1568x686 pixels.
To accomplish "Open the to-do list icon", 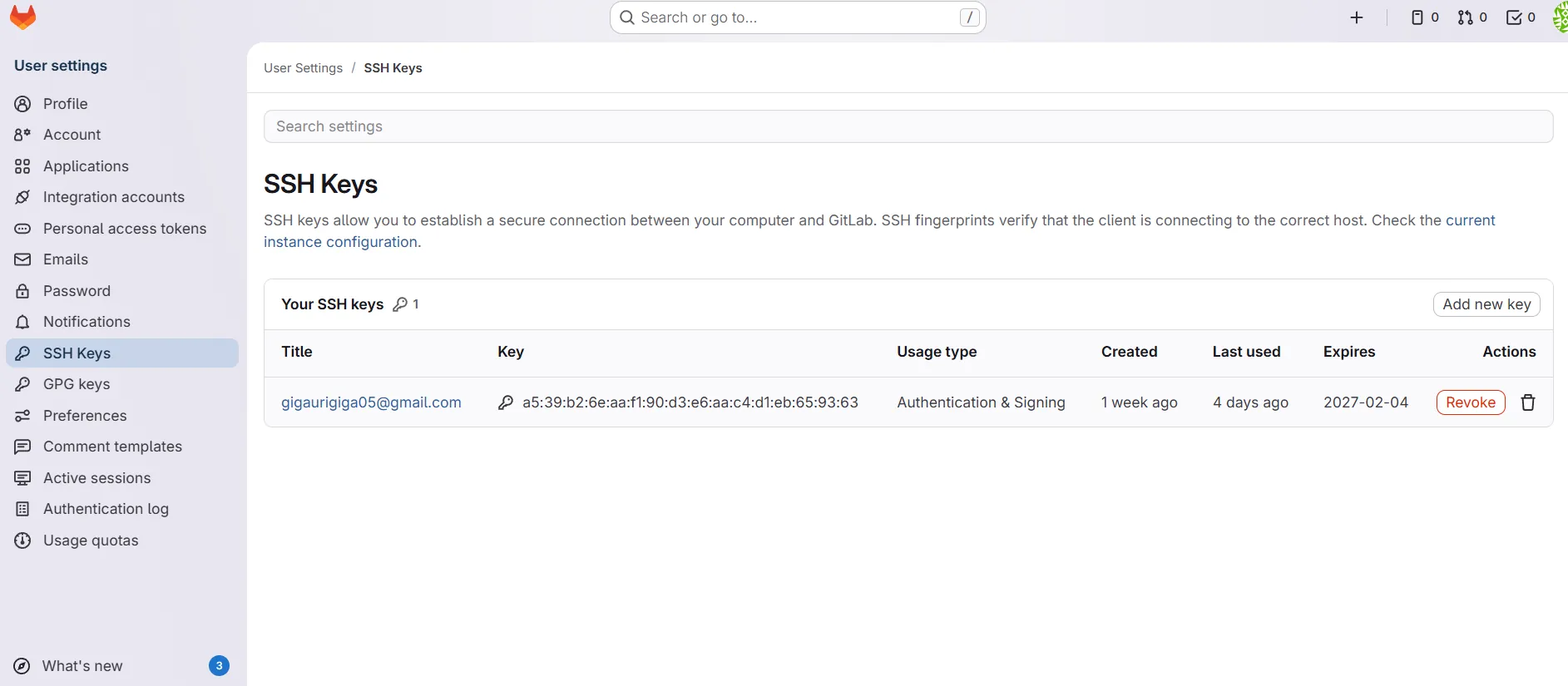I will click(1521, 17).
